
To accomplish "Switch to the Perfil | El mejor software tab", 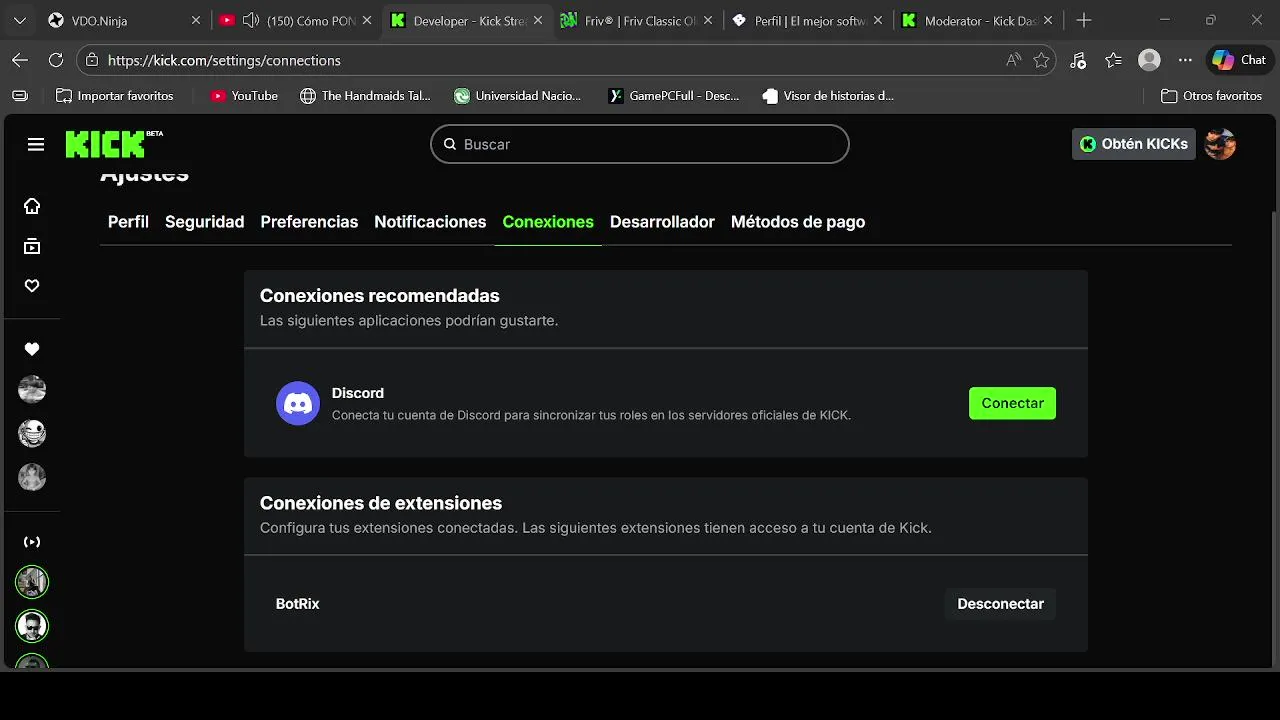I will point(810,20).
